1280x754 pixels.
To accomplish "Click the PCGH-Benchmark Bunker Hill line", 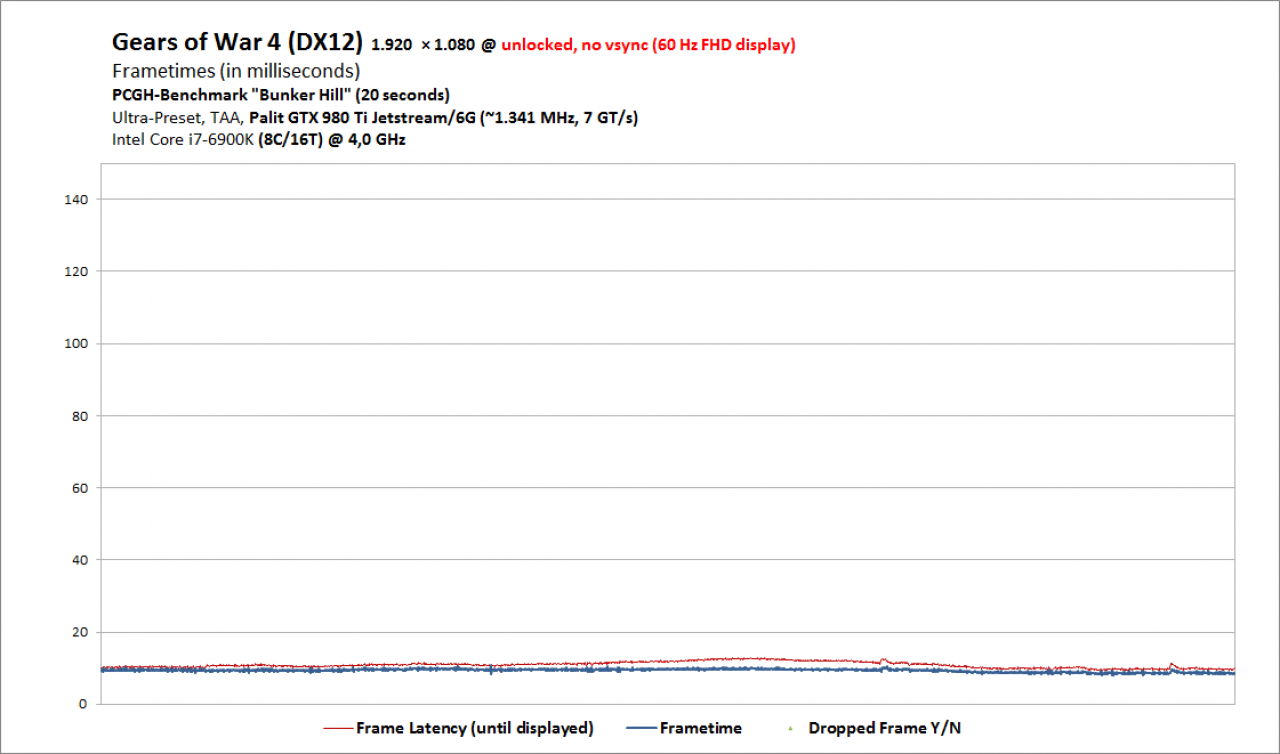I will pos(281,95).
